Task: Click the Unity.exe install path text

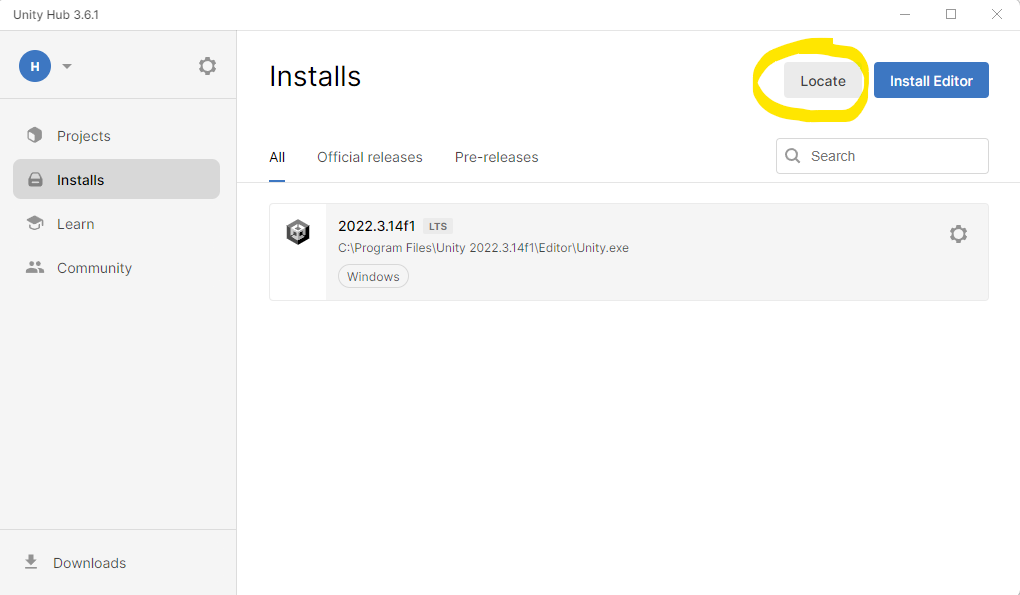Action: [x=483, y=248]
